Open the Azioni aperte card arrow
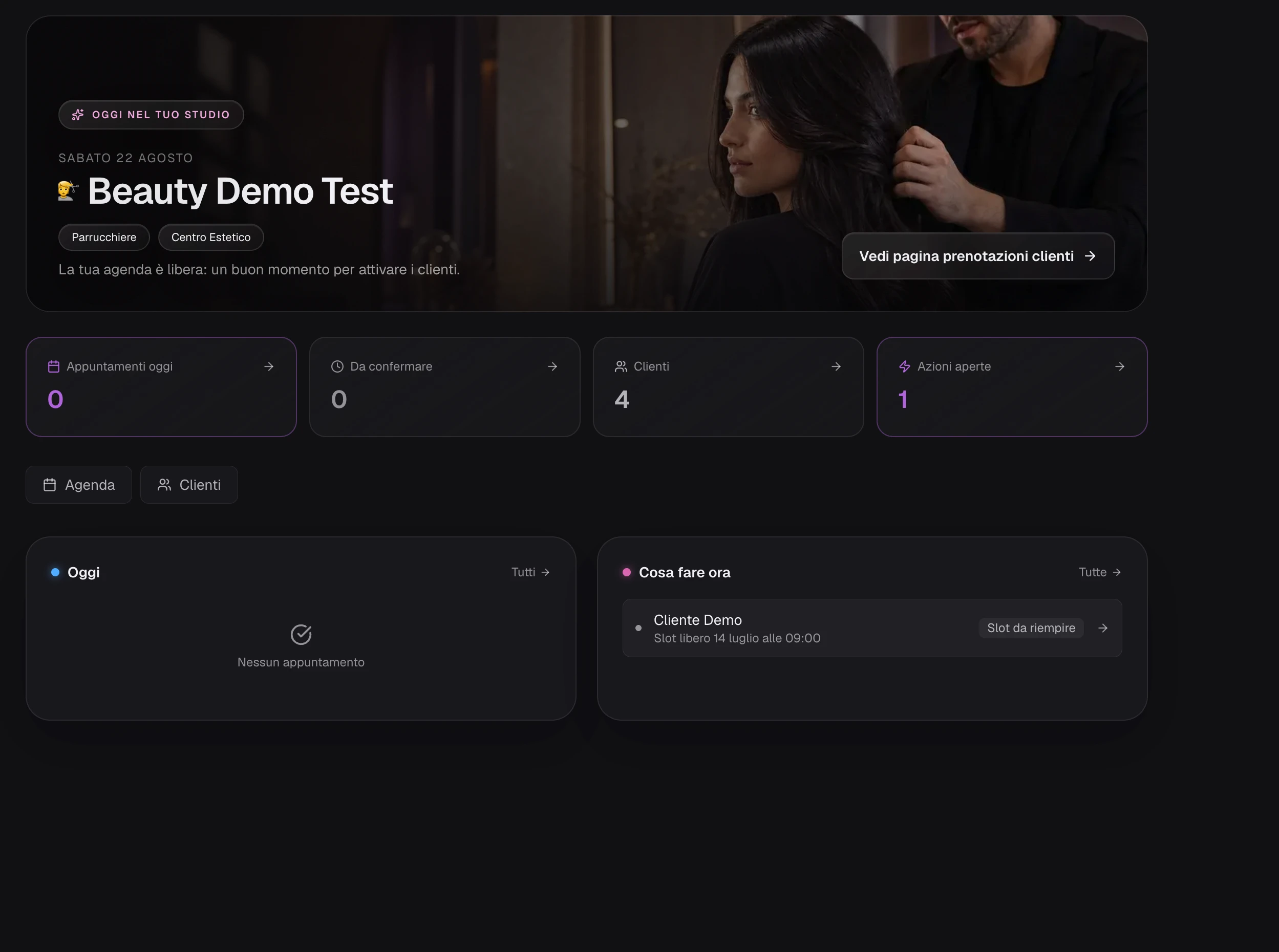The image size is (1279, 952). (x=1119, y=366)
